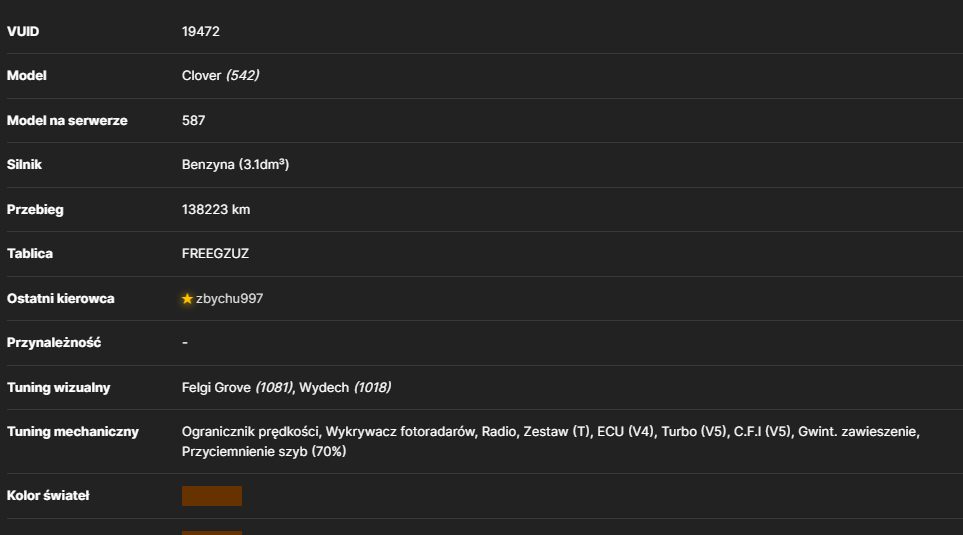Image resolution: width=963 pixels, height=535 pixels.
Task: Click the Ogranicznik prędkości tuning item
Action: point(250,432)
